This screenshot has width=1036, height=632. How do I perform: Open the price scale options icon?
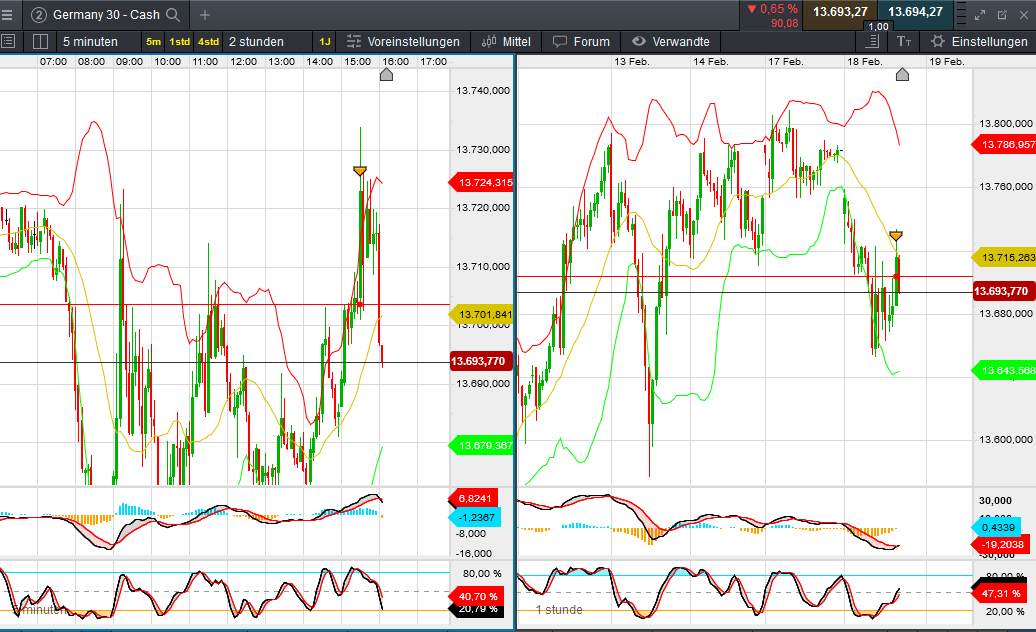point(872,42)
